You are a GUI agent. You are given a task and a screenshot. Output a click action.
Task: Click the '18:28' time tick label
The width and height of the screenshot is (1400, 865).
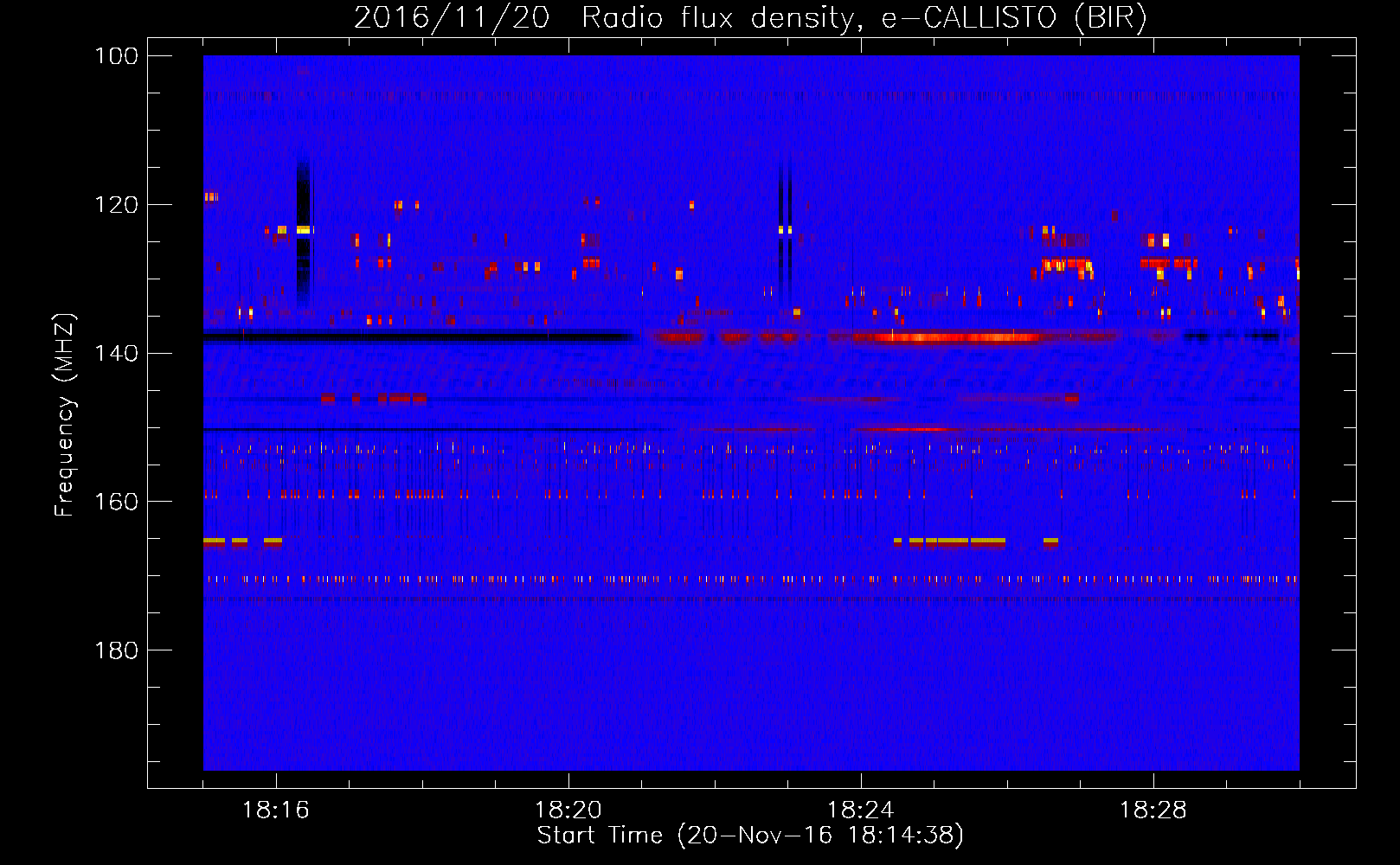(x=1153, y=811)
